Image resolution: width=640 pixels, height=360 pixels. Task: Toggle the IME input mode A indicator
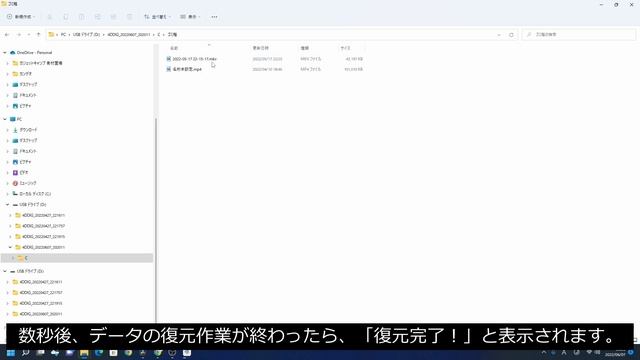(x=564, y=353)
